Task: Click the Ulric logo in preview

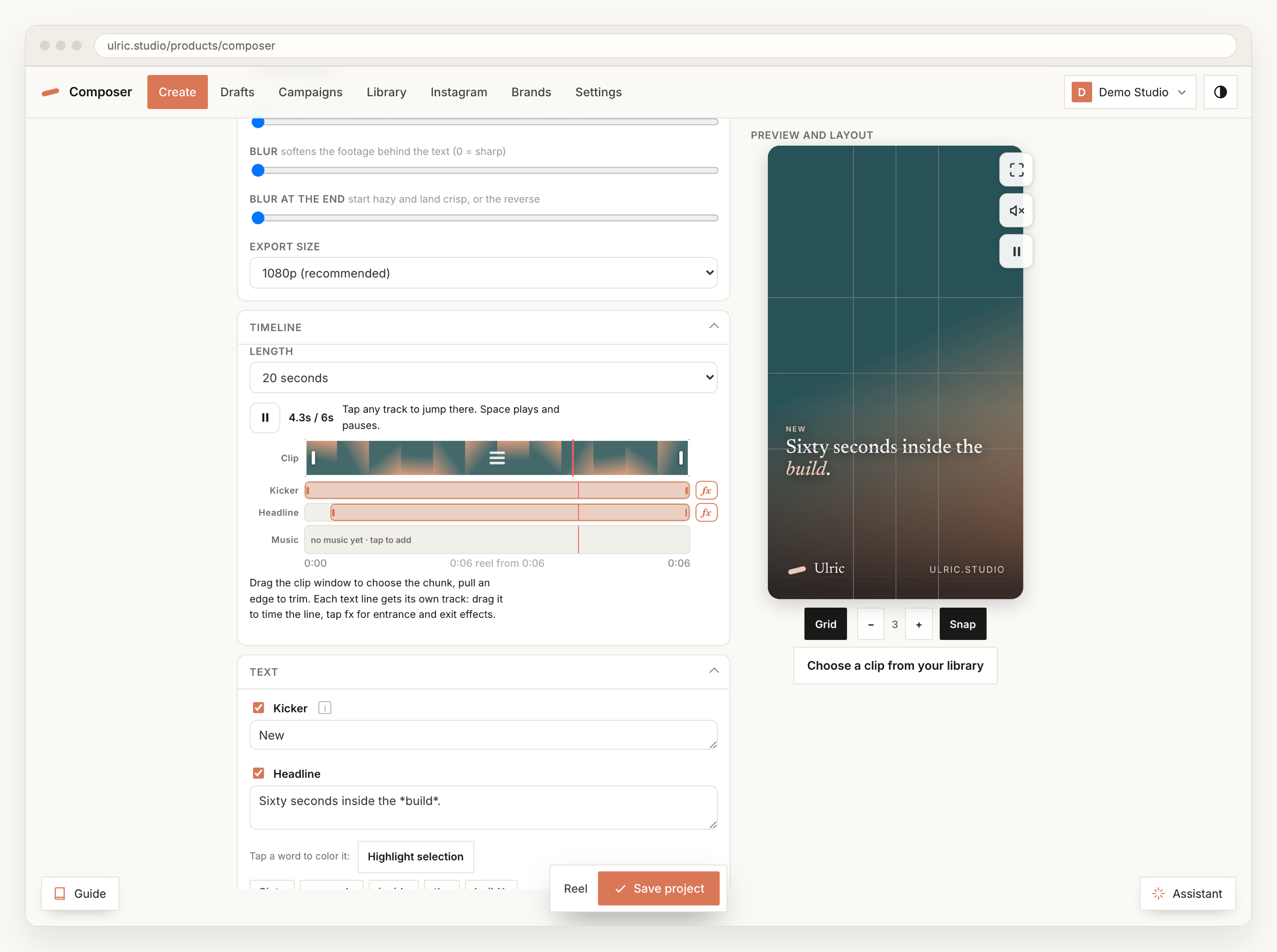Action: [x=816, y=568]
